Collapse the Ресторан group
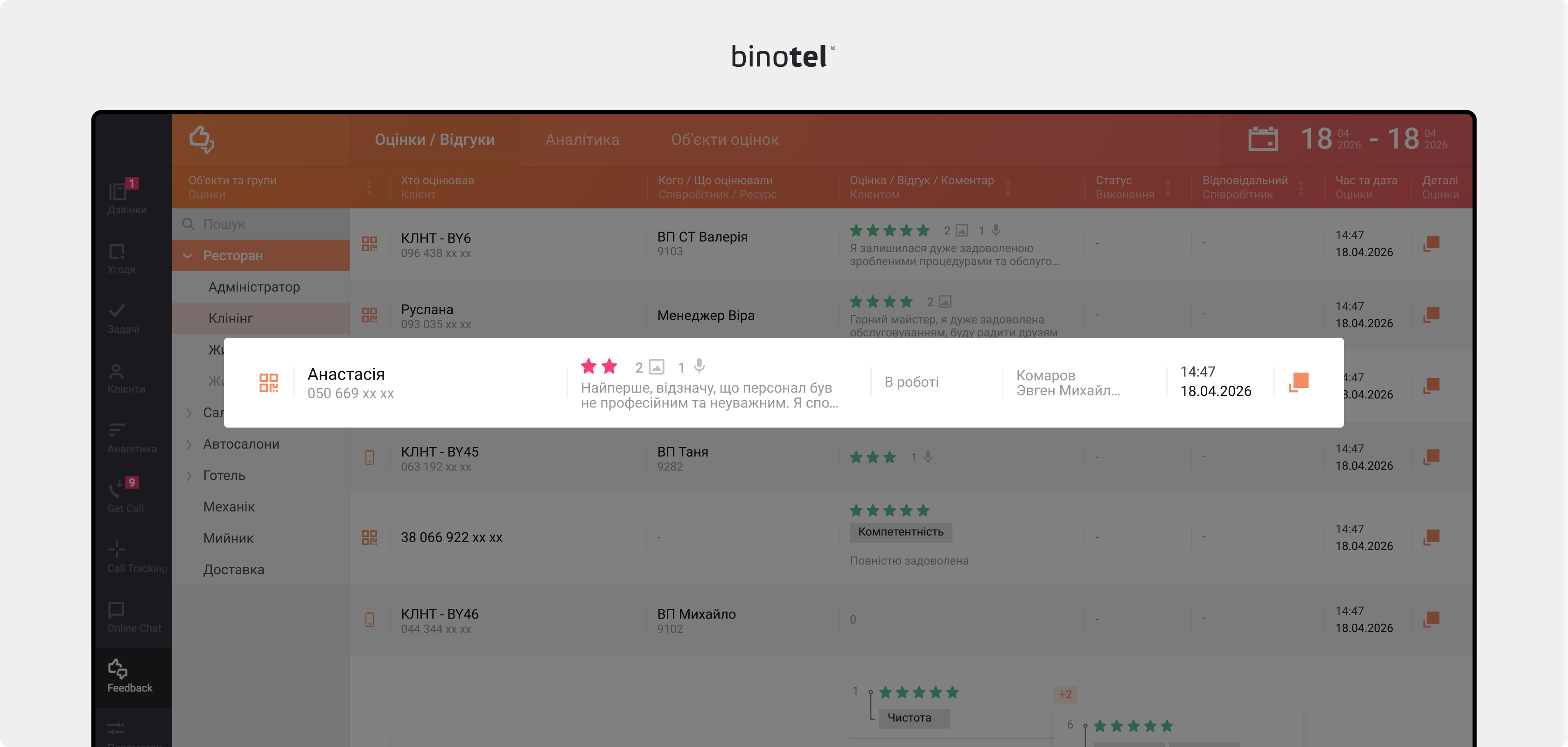1568x747 pixels. (188, 256)
